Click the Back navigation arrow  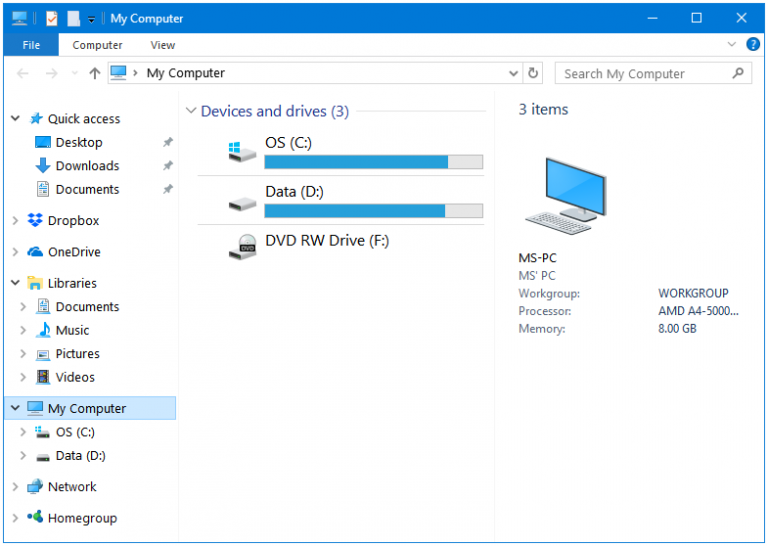[23, 73]
